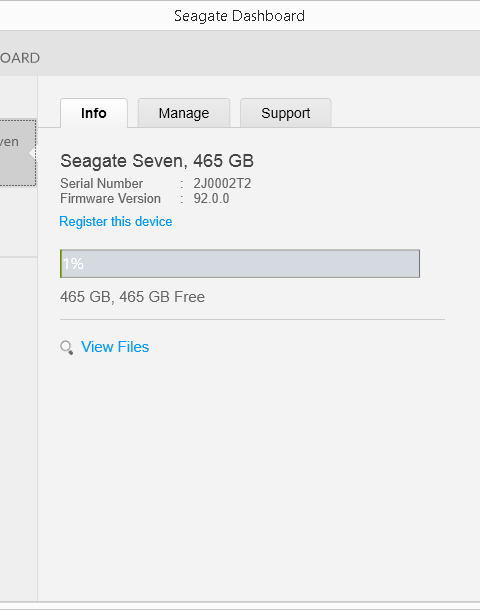Open the View Files link

pos(115,347)
